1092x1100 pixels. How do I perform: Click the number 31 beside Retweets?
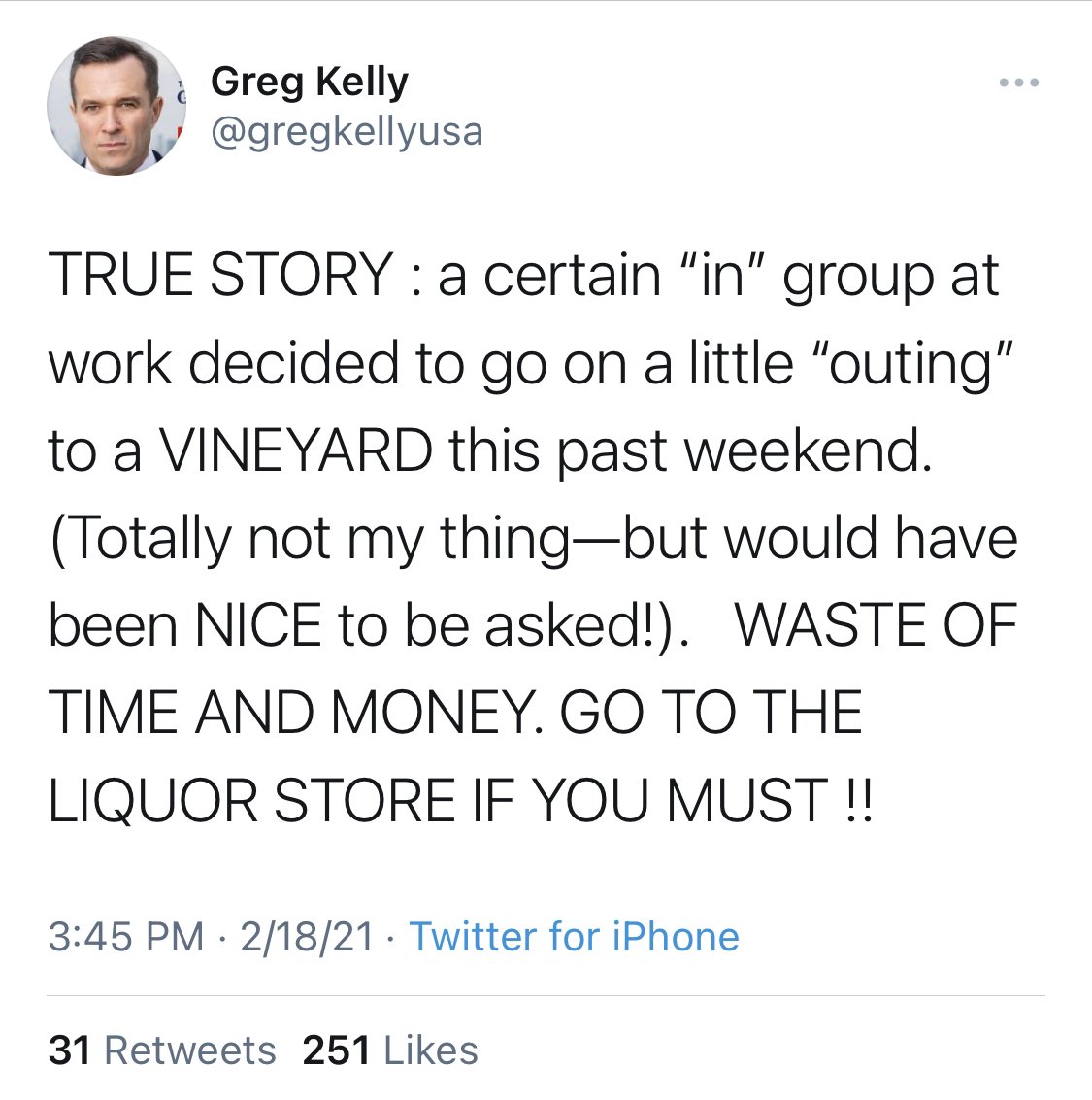pyautogui.click(x=69, y=1050)
